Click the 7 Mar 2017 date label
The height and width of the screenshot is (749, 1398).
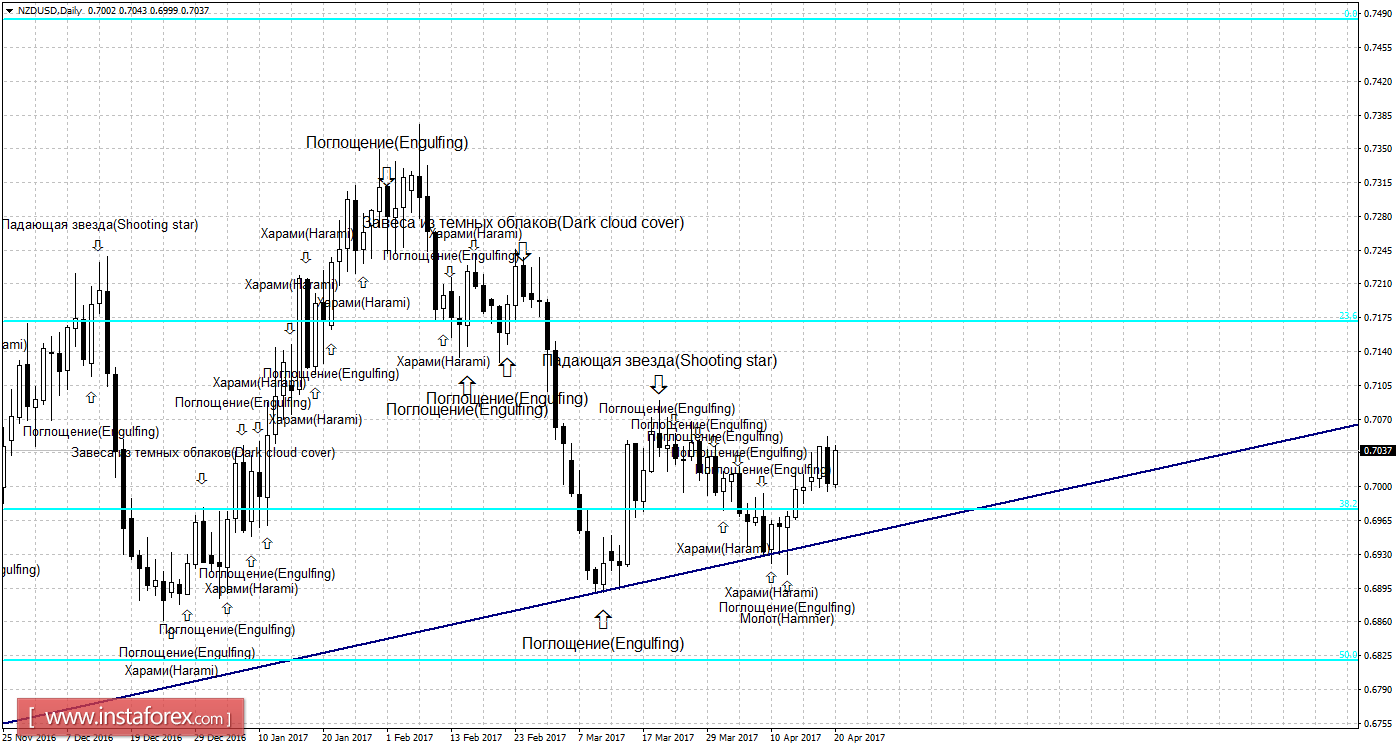602,738
